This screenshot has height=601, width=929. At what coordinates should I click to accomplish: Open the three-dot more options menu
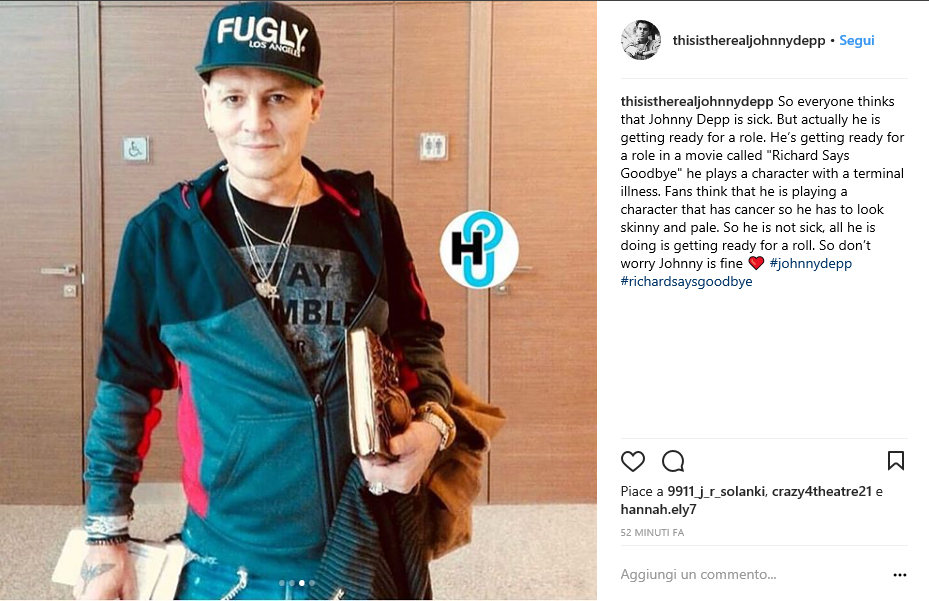[899, 574]
